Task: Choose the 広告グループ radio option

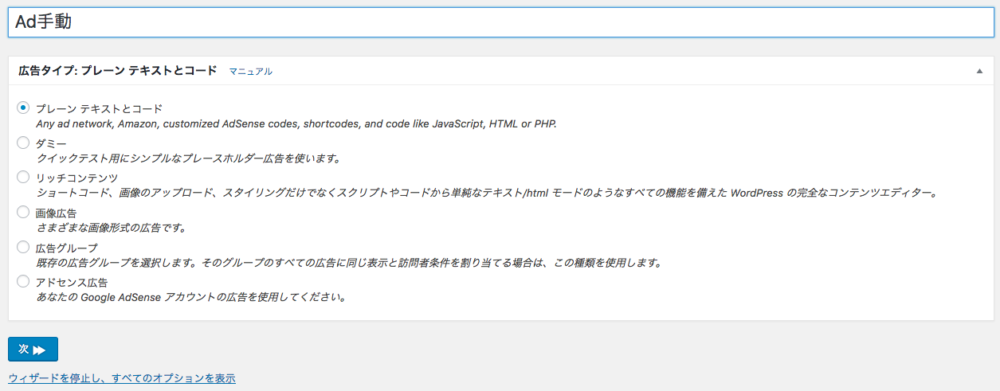Action: [23, 246]
